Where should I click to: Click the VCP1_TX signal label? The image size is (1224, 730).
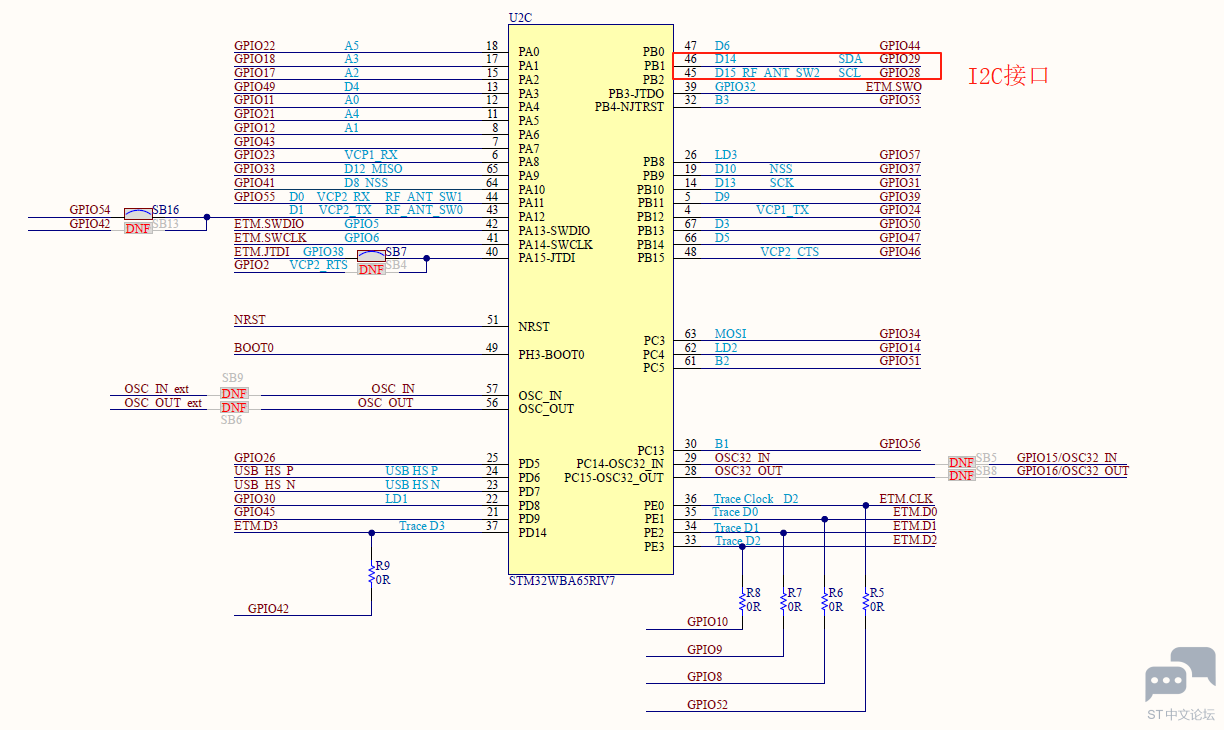coord(783,210)
